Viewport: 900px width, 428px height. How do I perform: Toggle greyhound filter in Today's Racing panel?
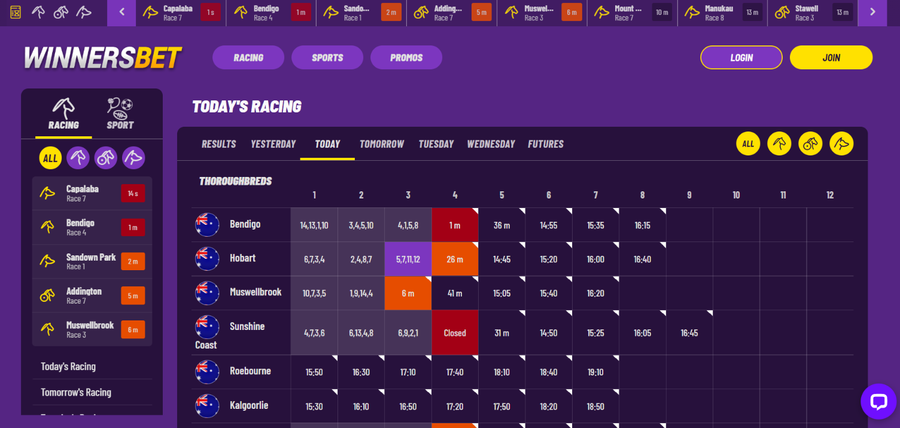pos(841,143)
